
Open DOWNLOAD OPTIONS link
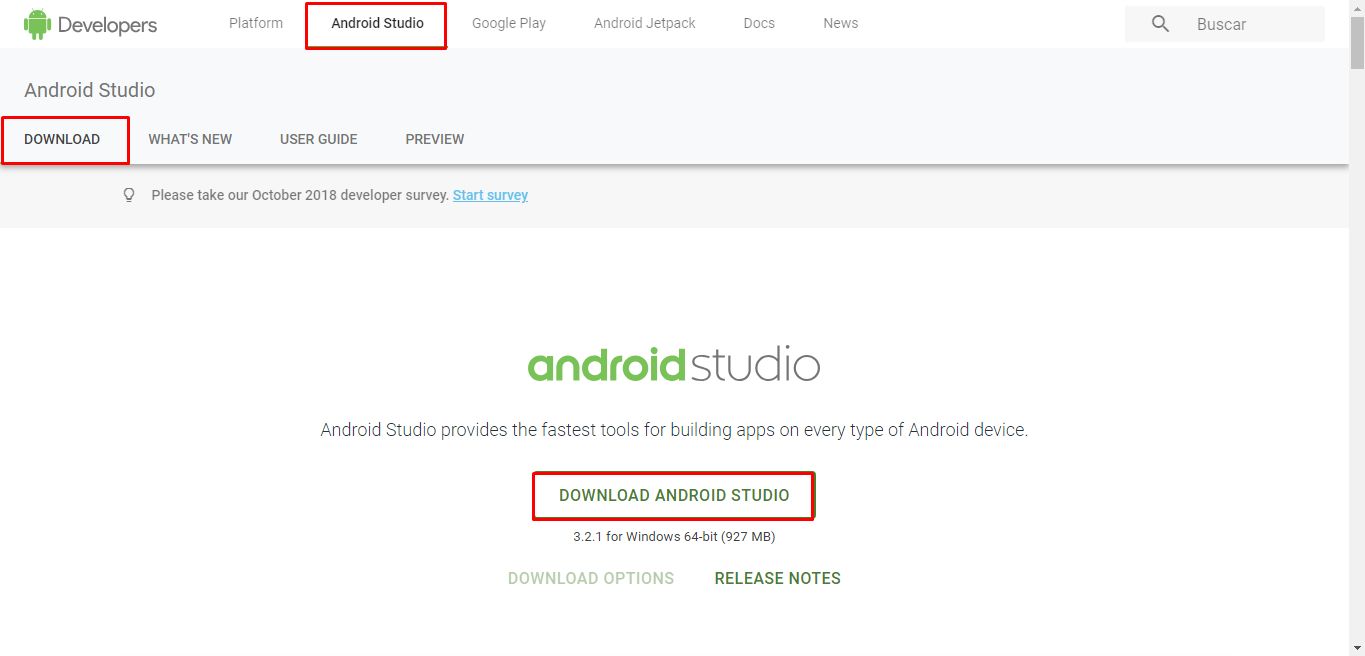[x=591, y=578]
